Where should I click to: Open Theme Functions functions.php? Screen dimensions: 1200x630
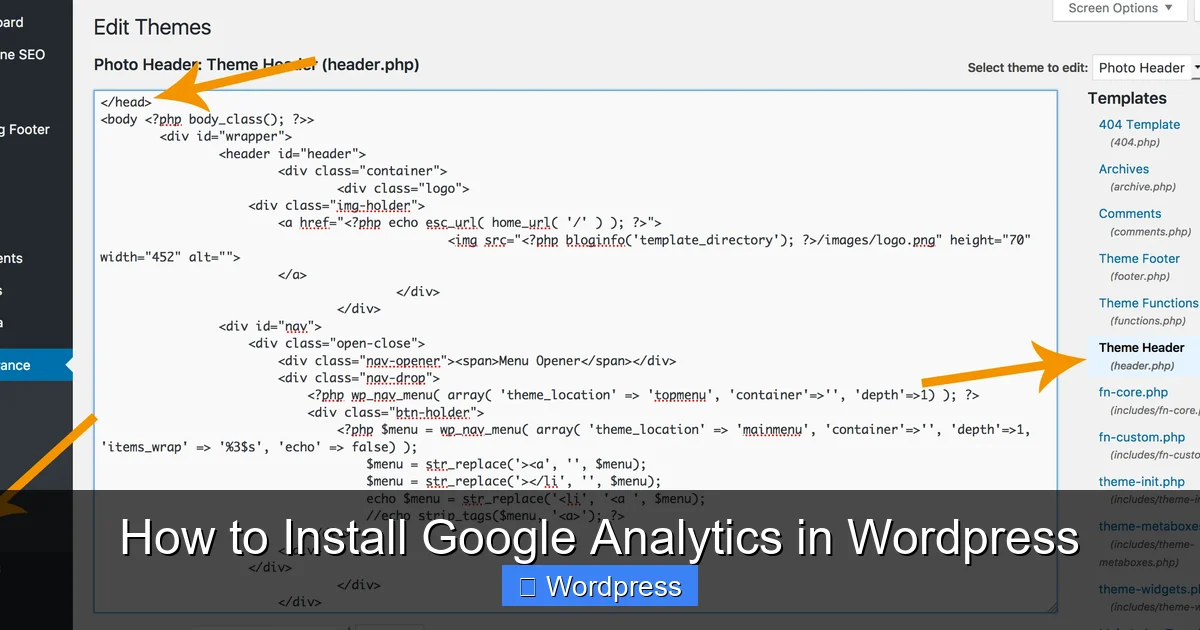point(1147,303)
